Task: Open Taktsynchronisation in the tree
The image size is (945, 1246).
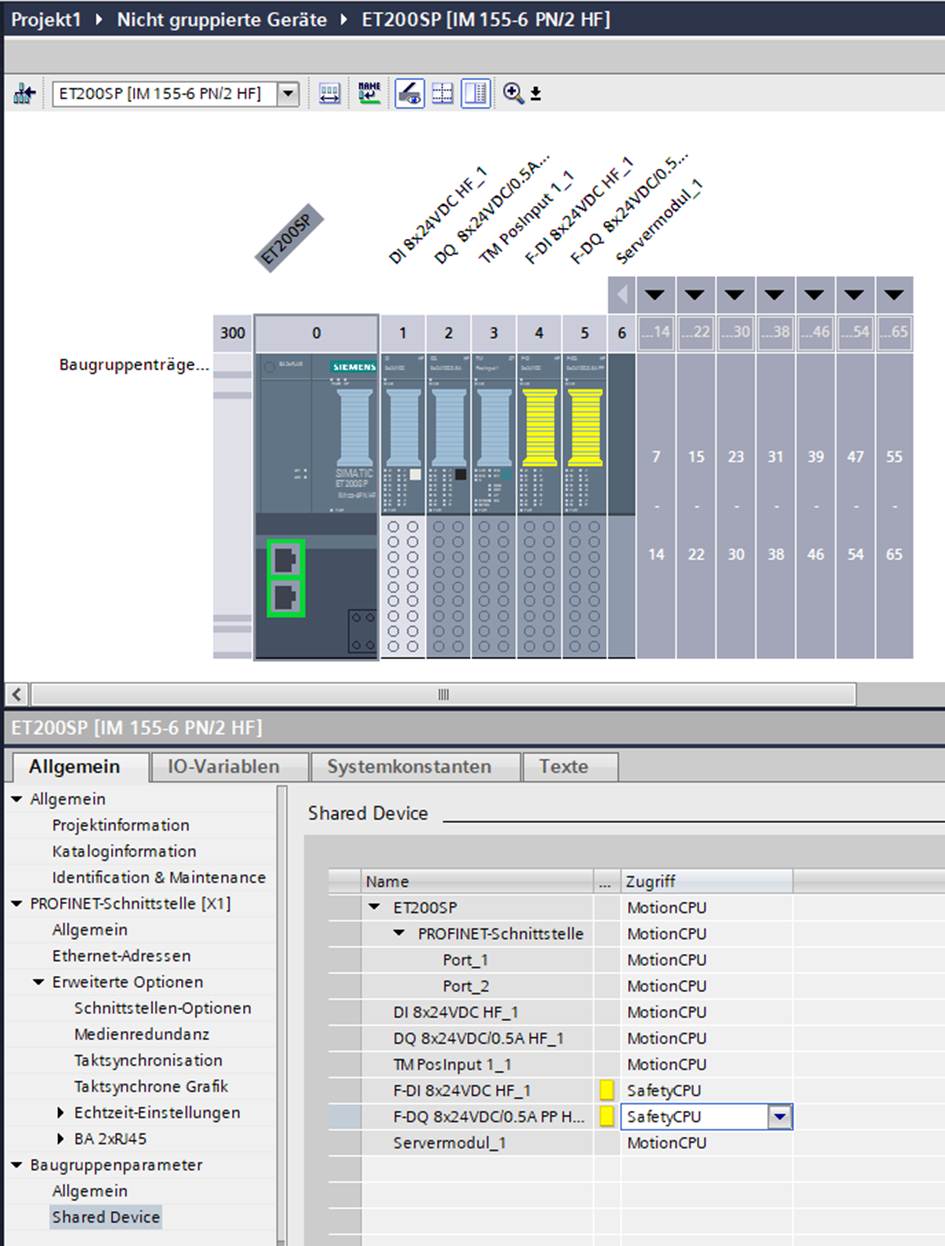Action: (x=148, y=1060)
